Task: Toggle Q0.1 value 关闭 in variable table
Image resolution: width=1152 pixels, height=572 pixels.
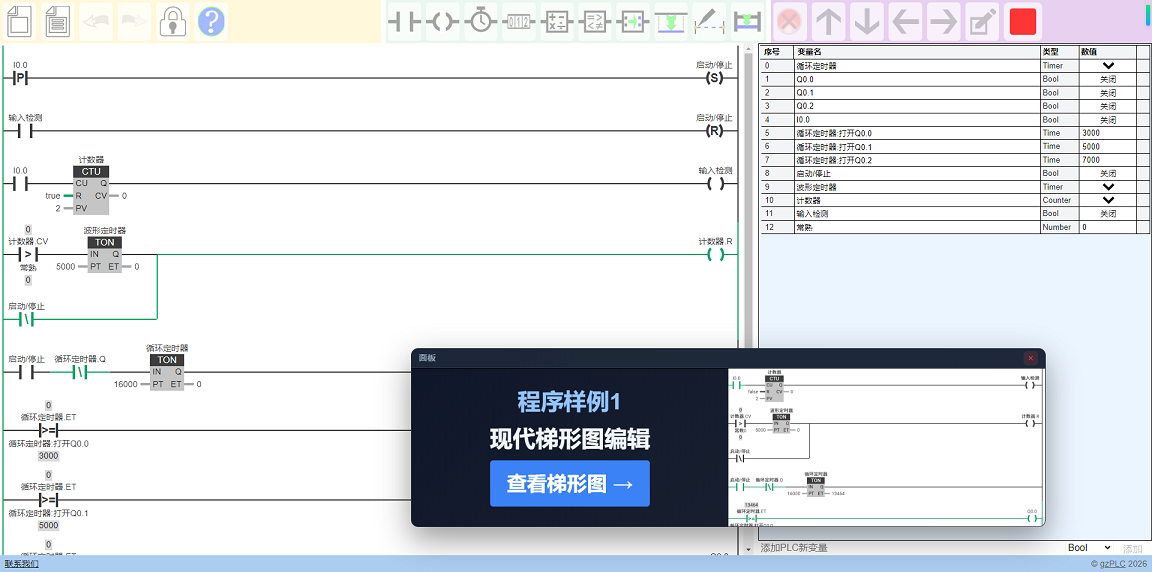Action: pos(1108,93)
